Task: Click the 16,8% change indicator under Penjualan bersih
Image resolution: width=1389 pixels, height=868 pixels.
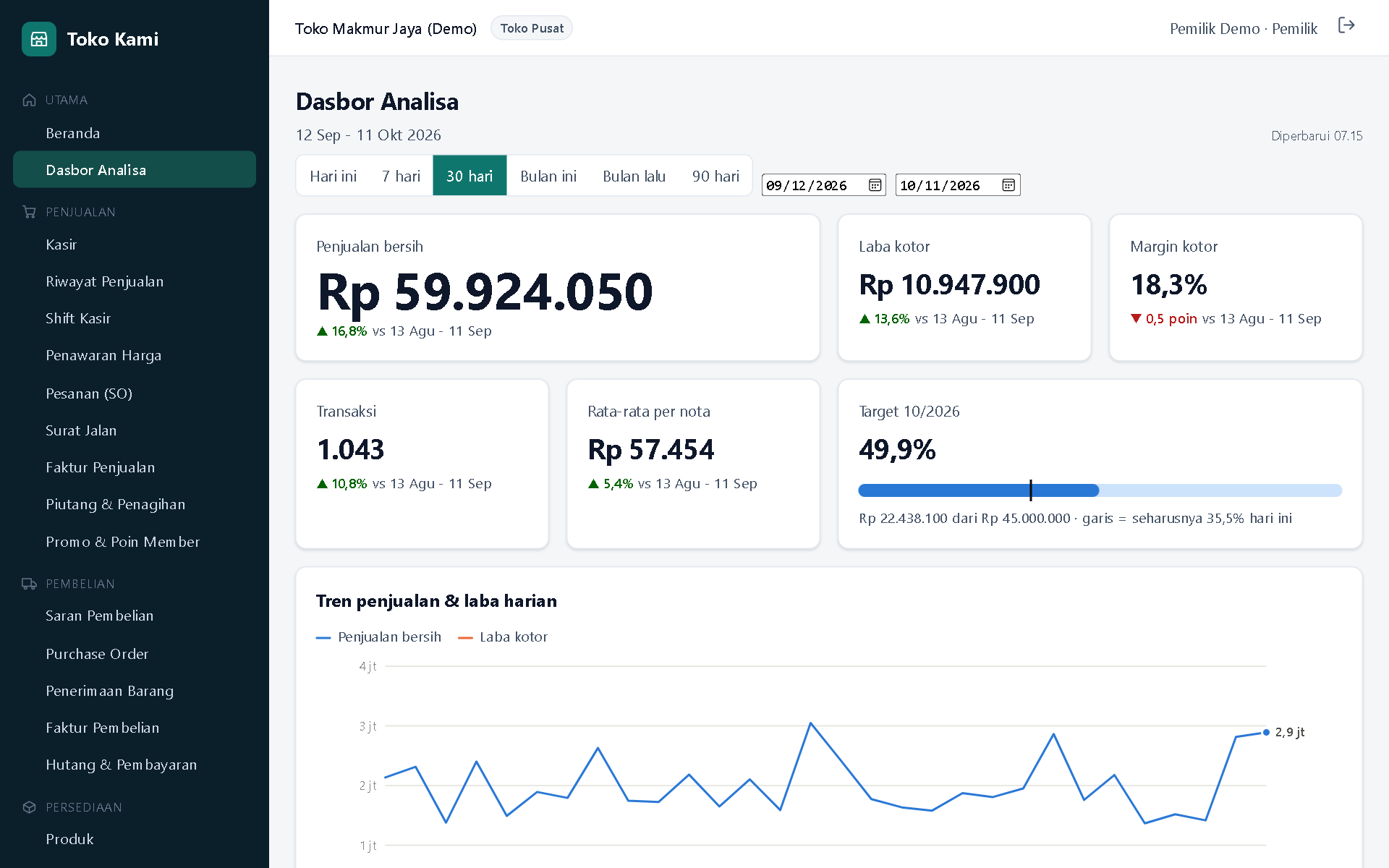Action: click(341, 331)
